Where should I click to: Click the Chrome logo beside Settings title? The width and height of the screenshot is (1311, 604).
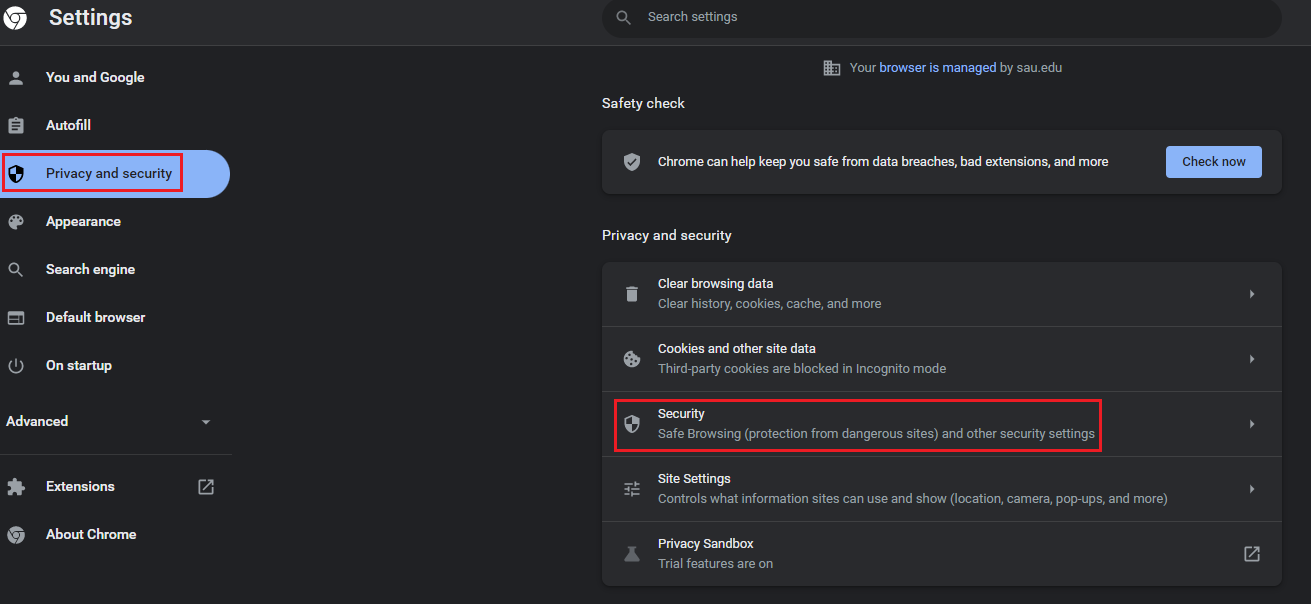pyautogui.click(x=15, y=18)
